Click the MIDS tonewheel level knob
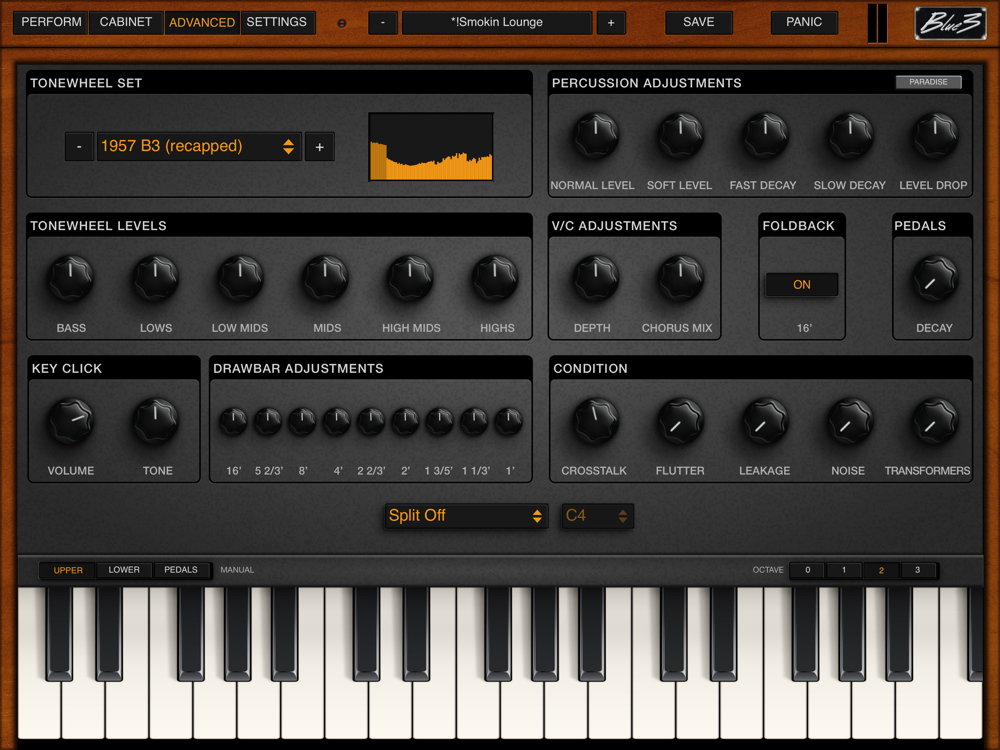The width and height of the screenshot is (1000, 750). pos(325,279)
